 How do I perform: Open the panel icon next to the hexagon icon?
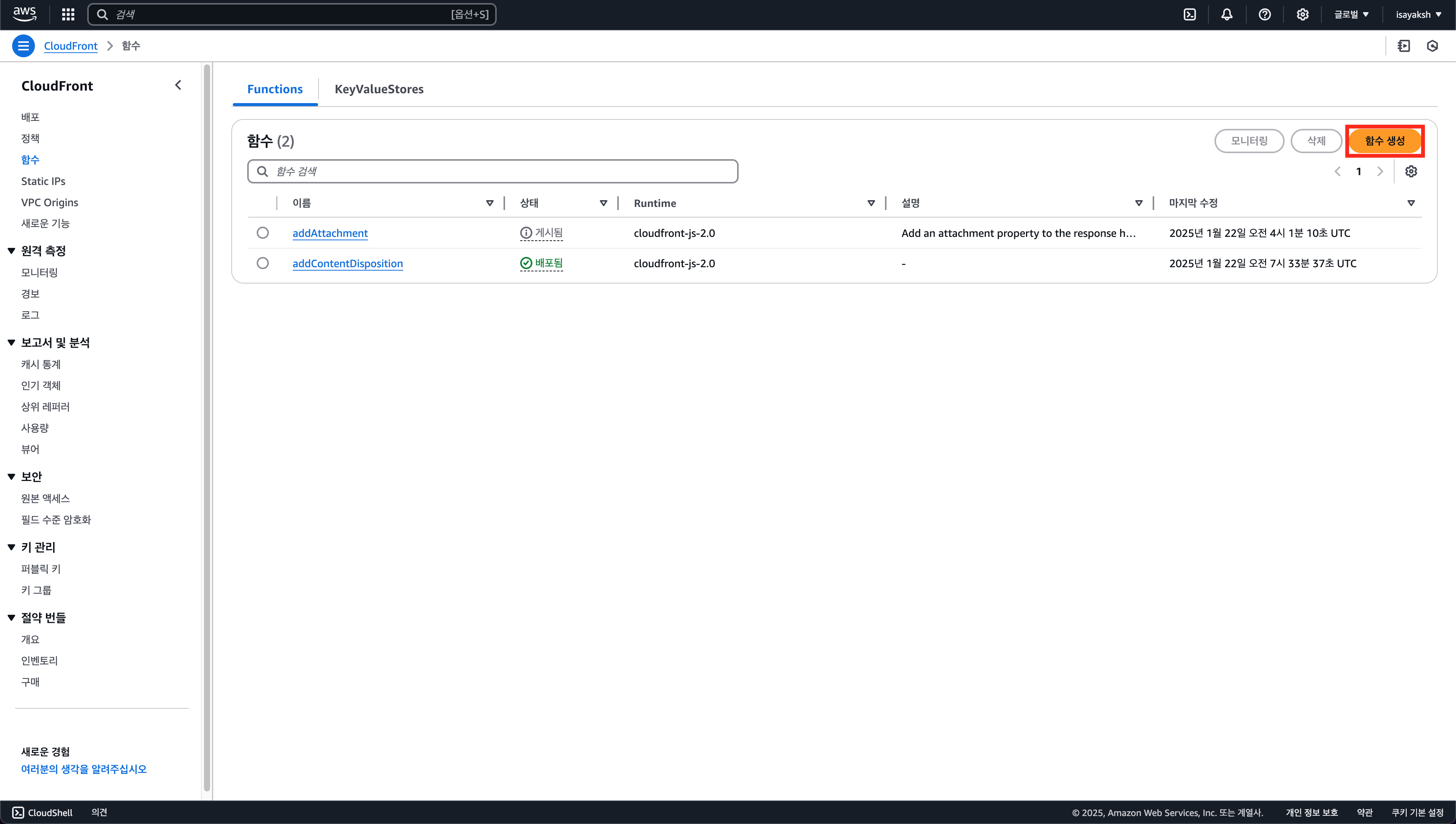pyautogui.click(x=1404, y=46)
